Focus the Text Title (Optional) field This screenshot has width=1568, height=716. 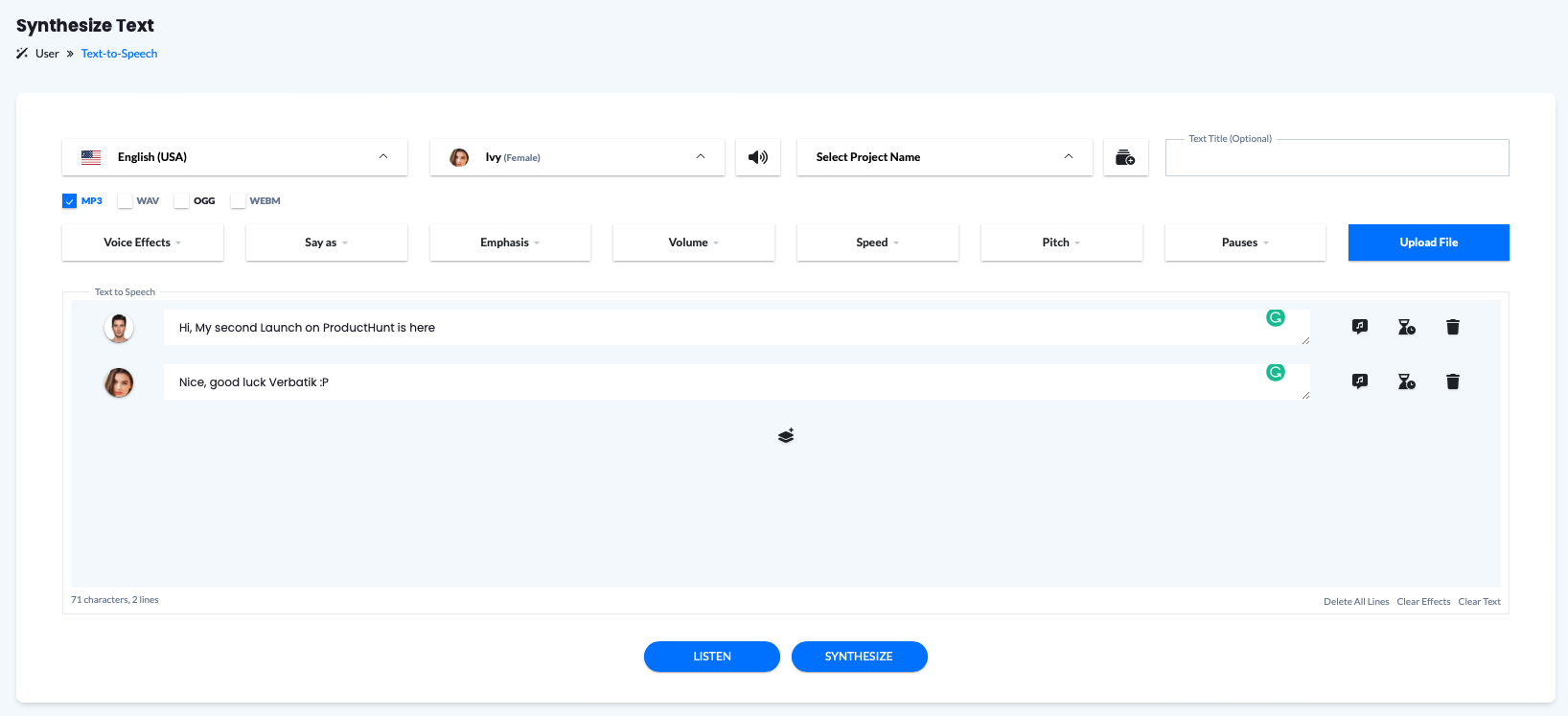[1337, 157]
